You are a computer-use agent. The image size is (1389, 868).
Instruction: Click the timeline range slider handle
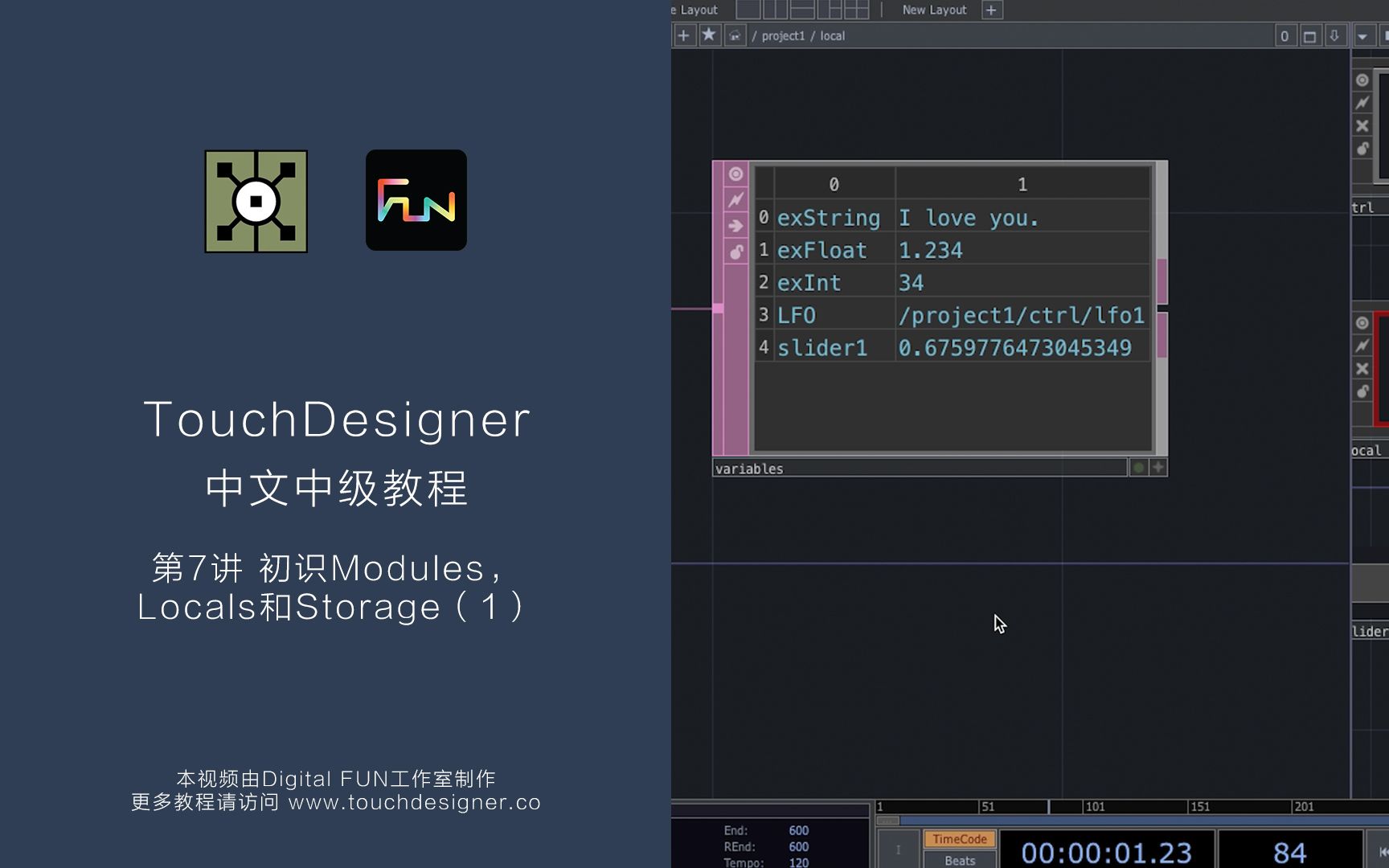click(x=887, y=821)
